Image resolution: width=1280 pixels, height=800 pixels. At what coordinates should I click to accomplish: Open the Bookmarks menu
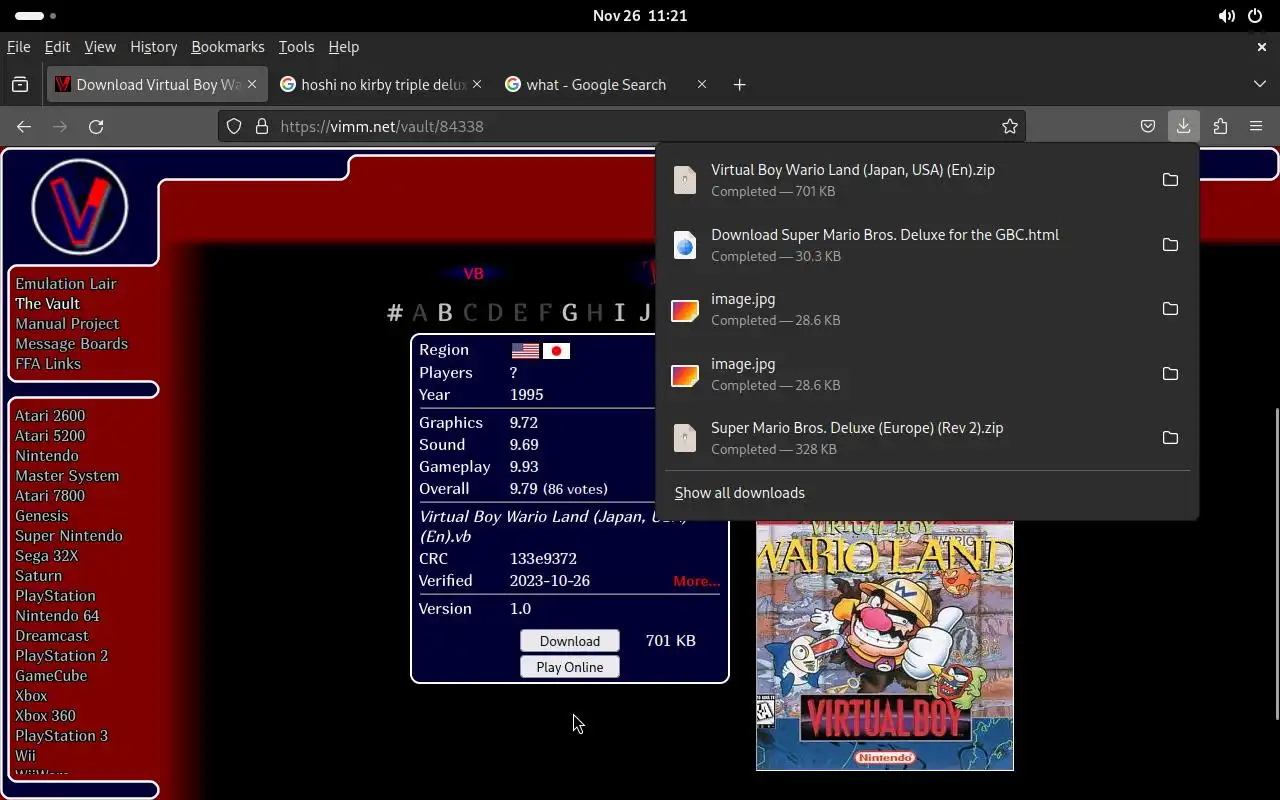228,47
